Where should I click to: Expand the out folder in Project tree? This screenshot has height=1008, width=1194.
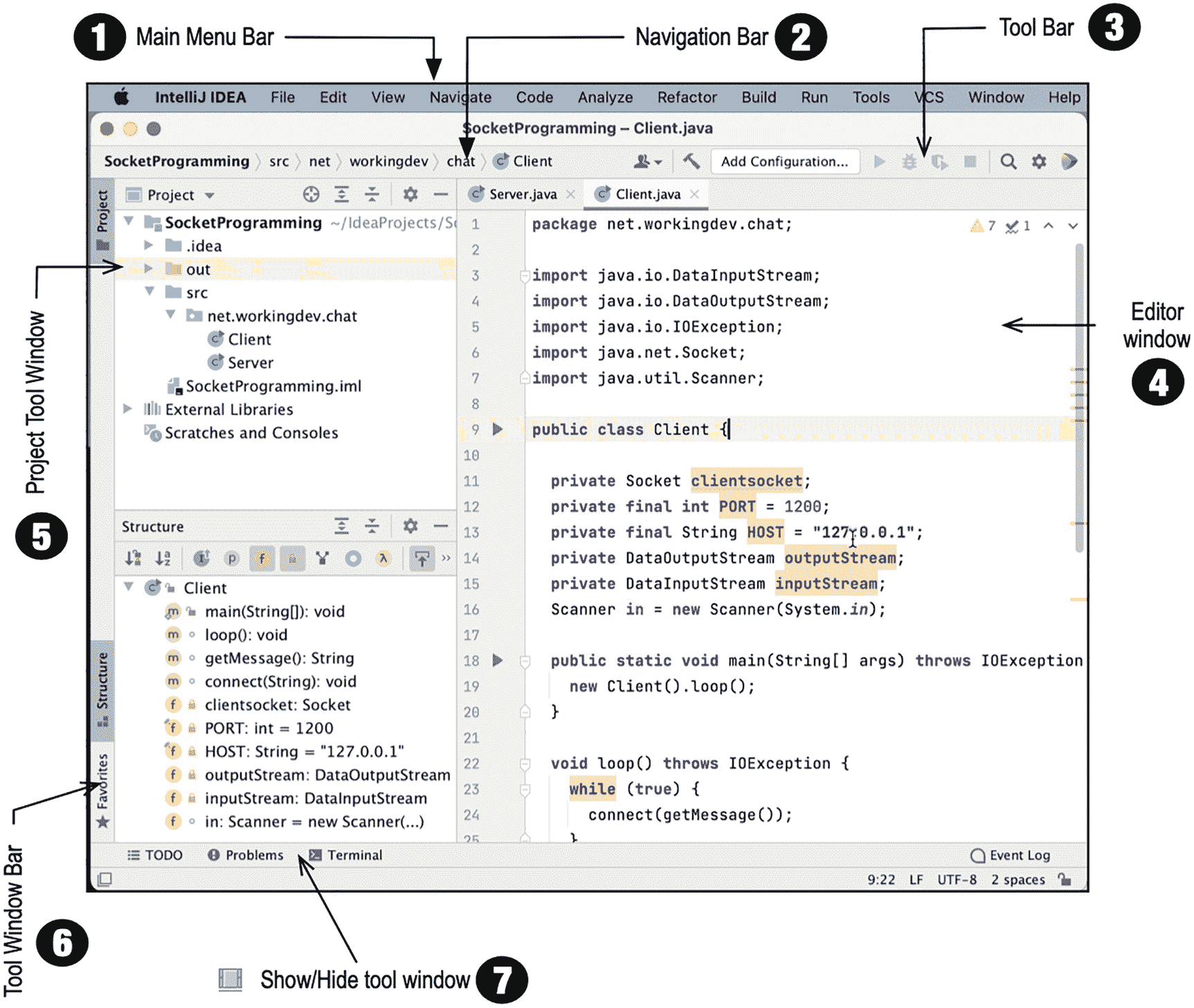pos(148,268)
